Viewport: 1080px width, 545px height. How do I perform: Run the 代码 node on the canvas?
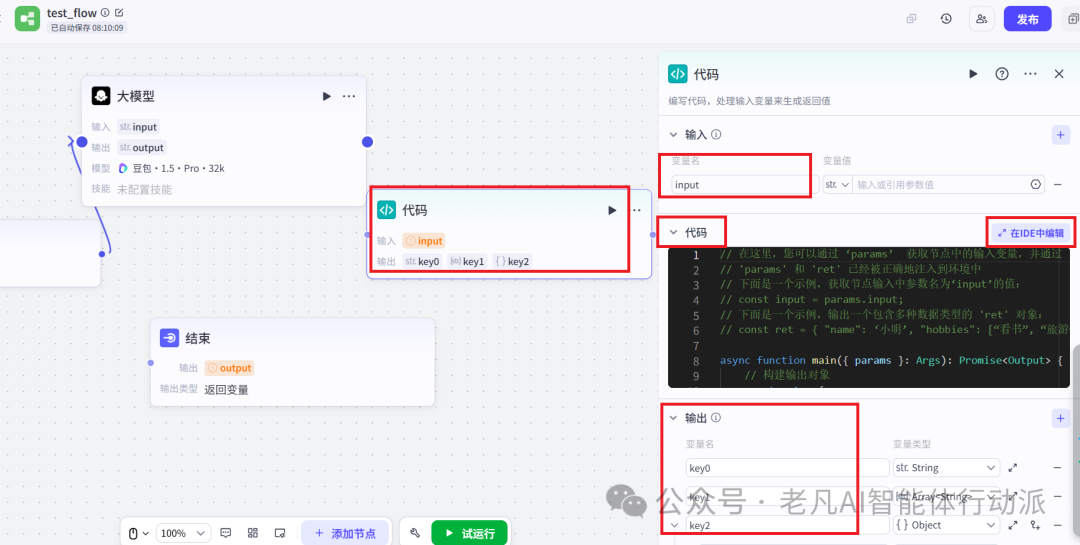pos(612,210)
